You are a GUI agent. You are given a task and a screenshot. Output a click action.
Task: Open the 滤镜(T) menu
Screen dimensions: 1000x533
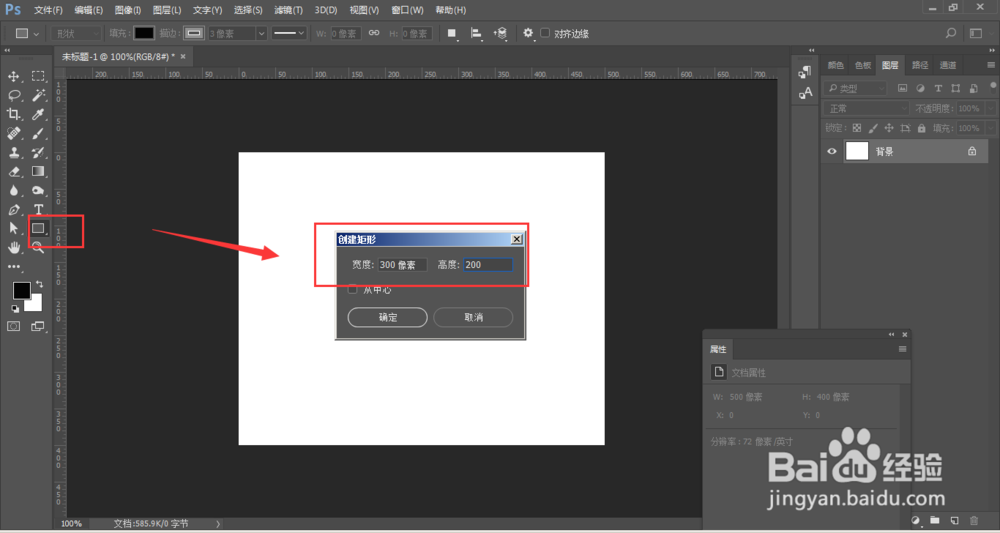click(288, 10)
